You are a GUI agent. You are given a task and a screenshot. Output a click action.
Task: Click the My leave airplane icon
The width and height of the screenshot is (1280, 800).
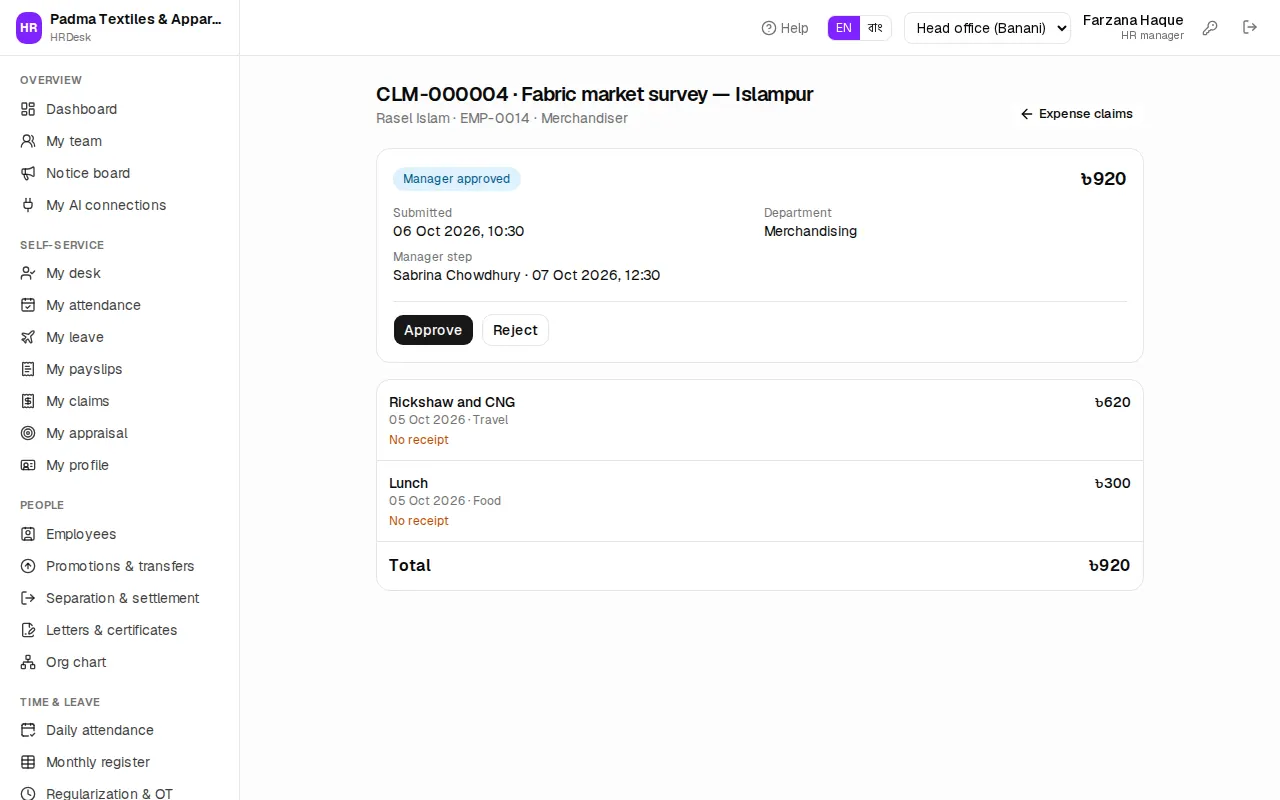[x=28, y=337]
